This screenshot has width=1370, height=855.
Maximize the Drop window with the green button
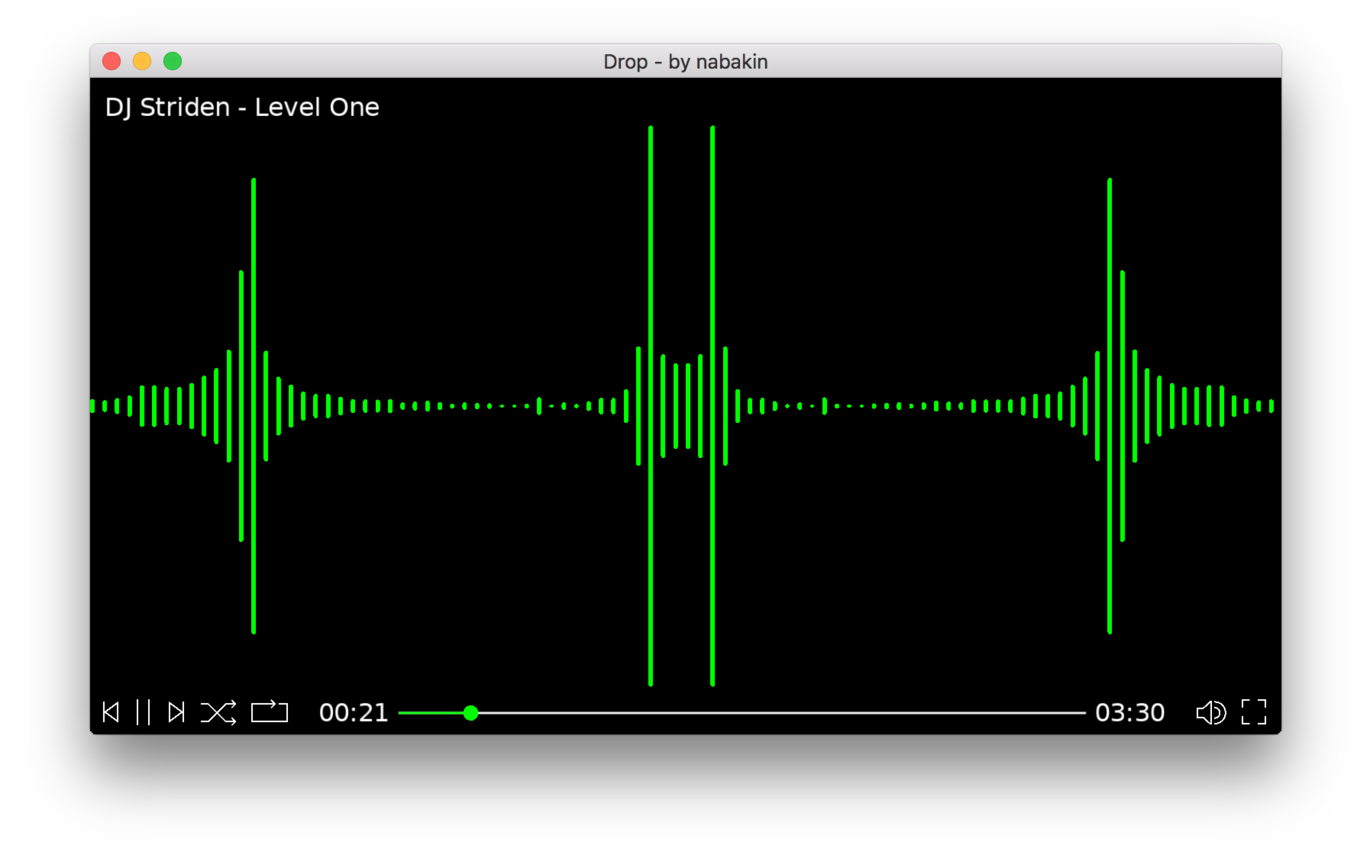click(173, 61)
